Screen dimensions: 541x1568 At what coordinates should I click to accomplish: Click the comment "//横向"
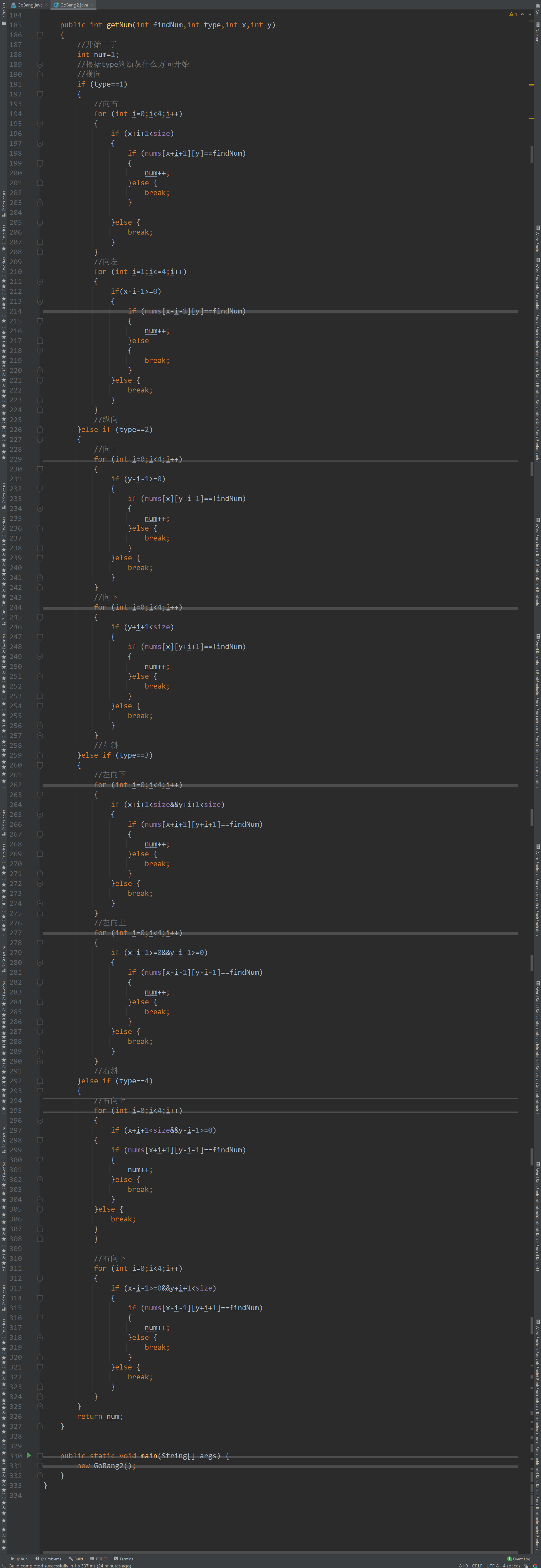pos(89,74)
